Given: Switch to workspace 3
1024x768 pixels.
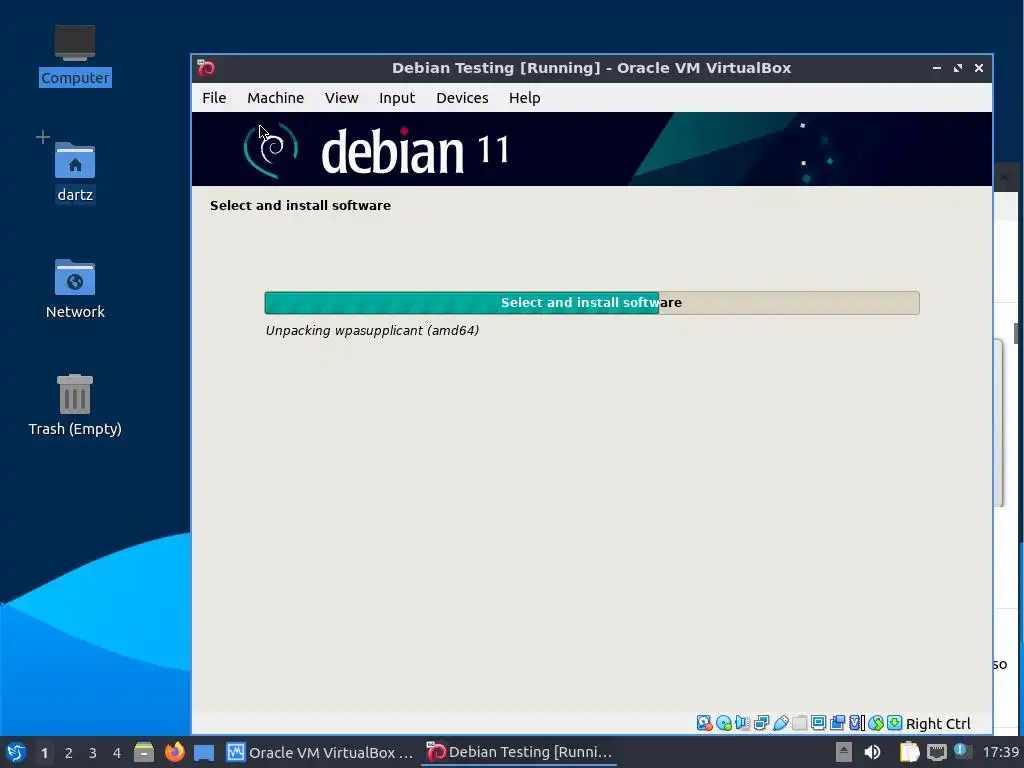Looking at the screenshot, I should [x=93, y=753].
